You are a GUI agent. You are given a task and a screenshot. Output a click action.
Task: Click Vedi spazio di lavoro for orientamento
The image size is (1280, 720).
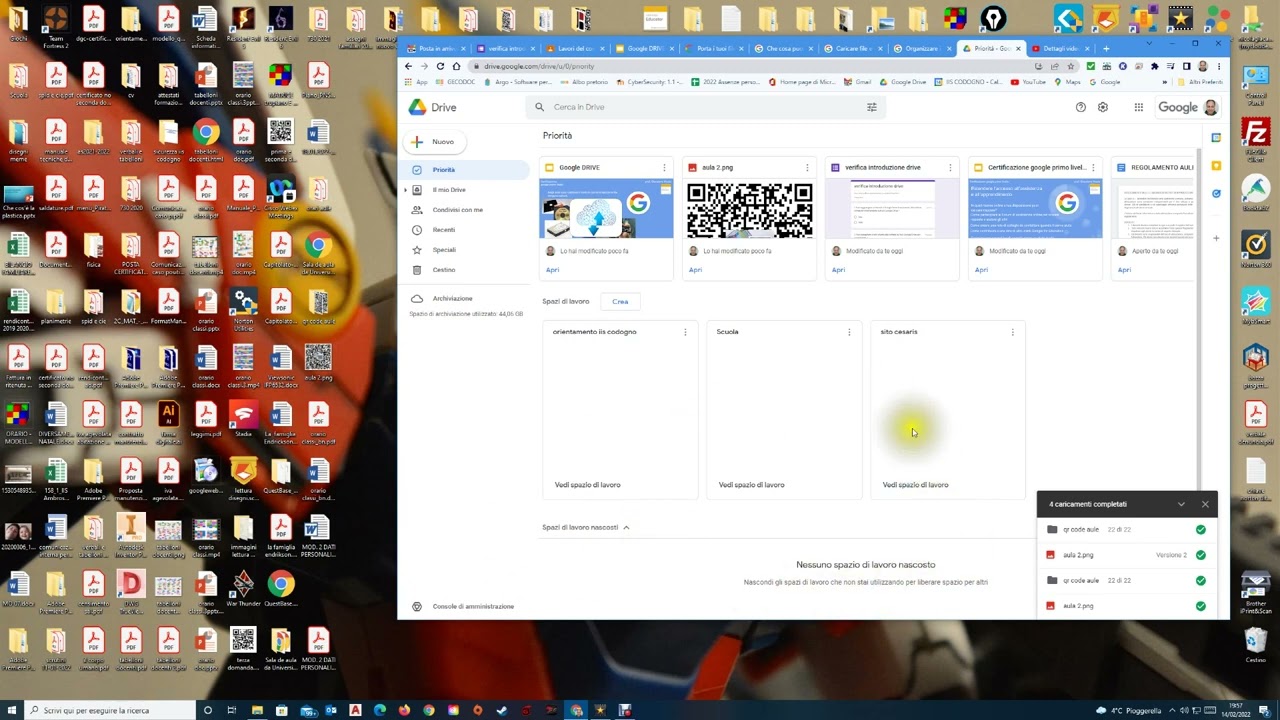[587, 485]
